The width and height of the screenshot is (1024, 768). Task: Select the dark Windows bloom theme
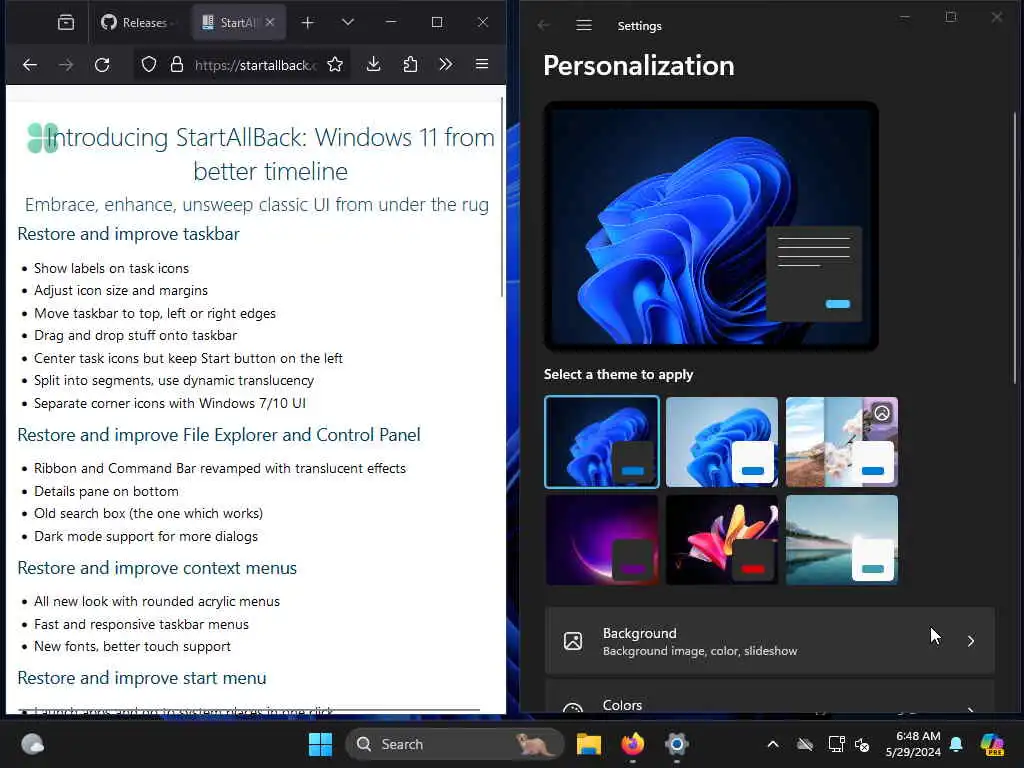601,441
